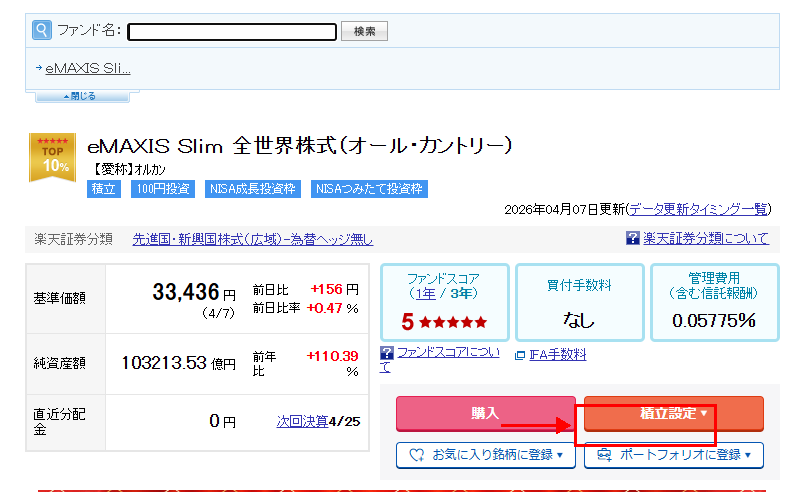Click the fund title eMAXIS Slim 全世界株式
The image size is (795, 492).
(300, 146)
